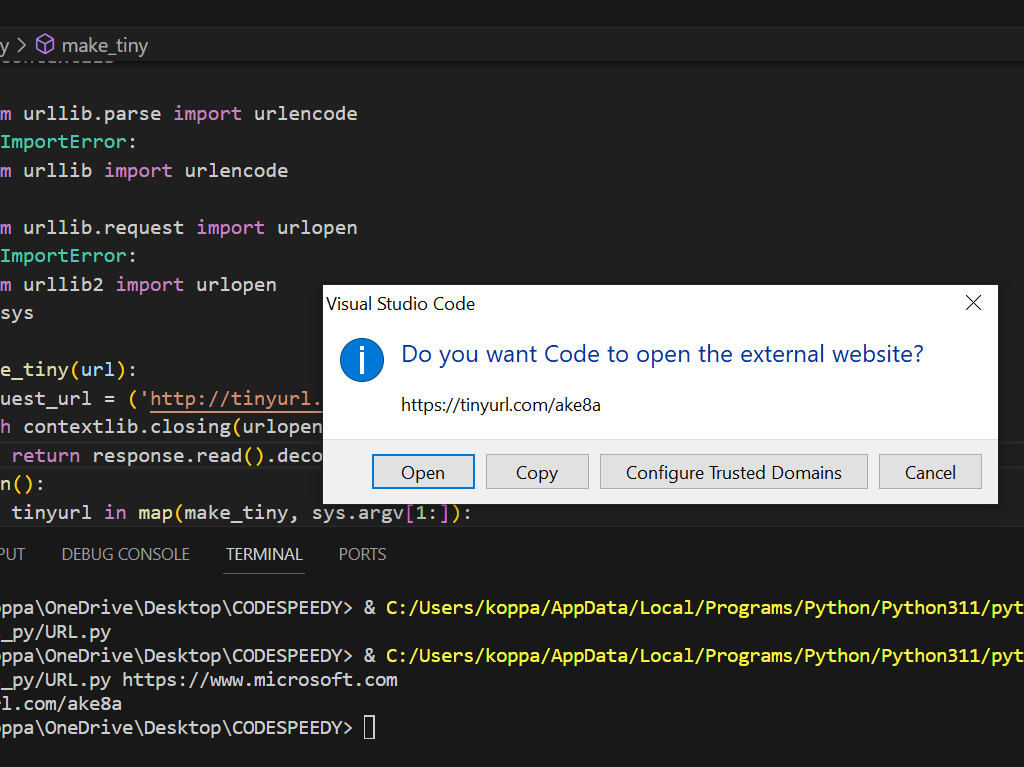Cancel the external website dialog
Viewport: 1024px width, 767px height.
[x=930, y=472]
